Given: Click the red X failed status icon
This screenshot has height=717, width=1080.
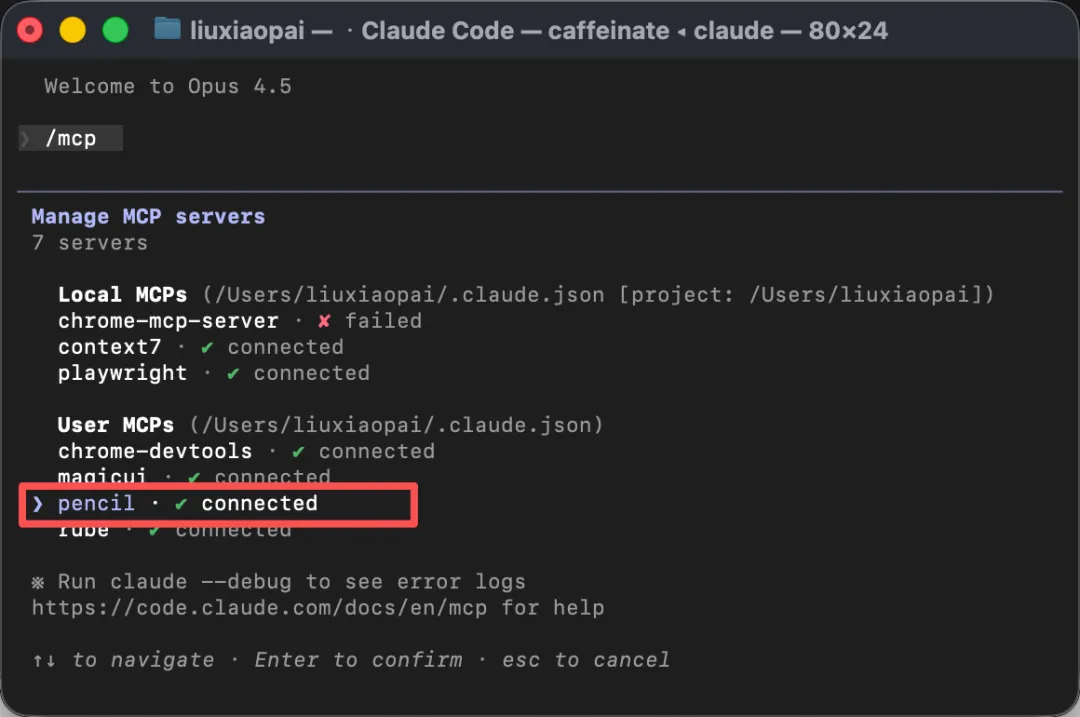Looking at the screenshot, I should (324, 321).
